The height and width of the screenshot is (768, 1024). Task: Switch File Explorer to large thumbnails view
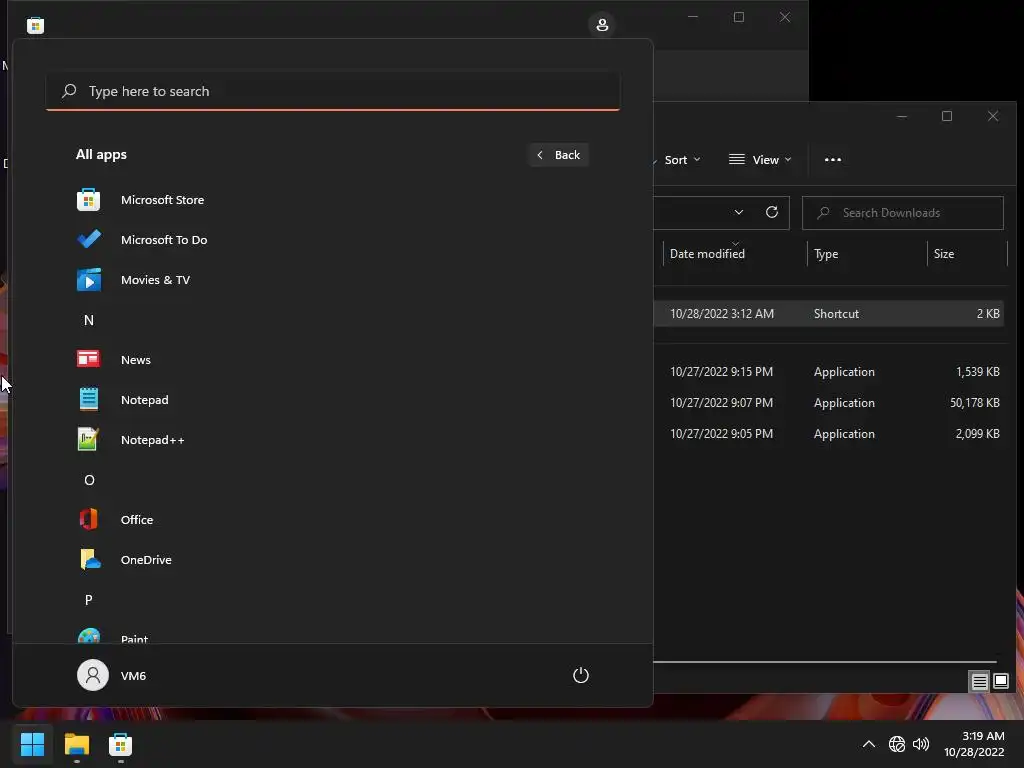click(x=1001, y=682)
